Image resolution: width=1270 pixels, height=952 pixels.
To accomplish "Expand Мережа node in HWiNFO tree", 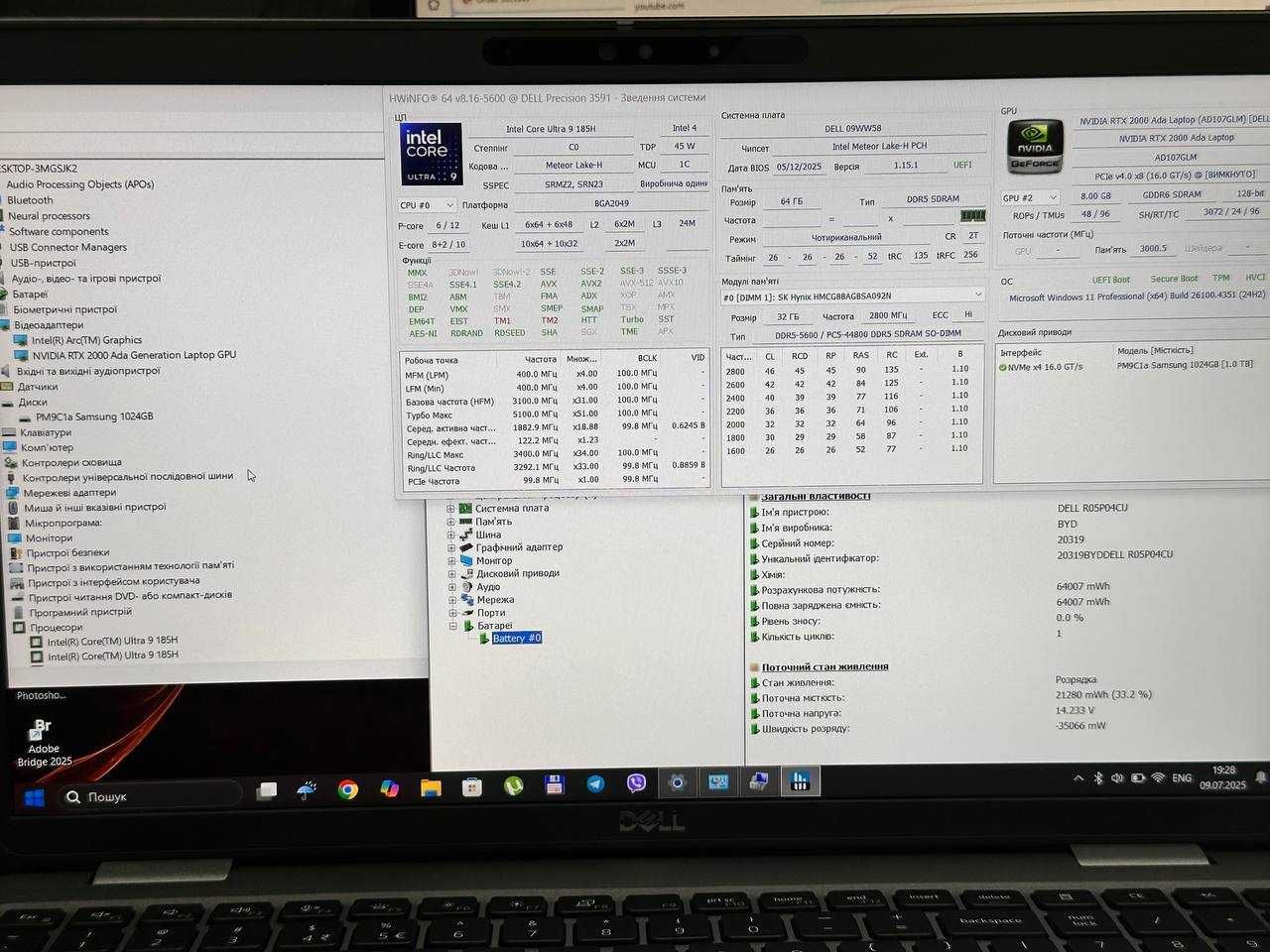I will click(x=450, y=600).
